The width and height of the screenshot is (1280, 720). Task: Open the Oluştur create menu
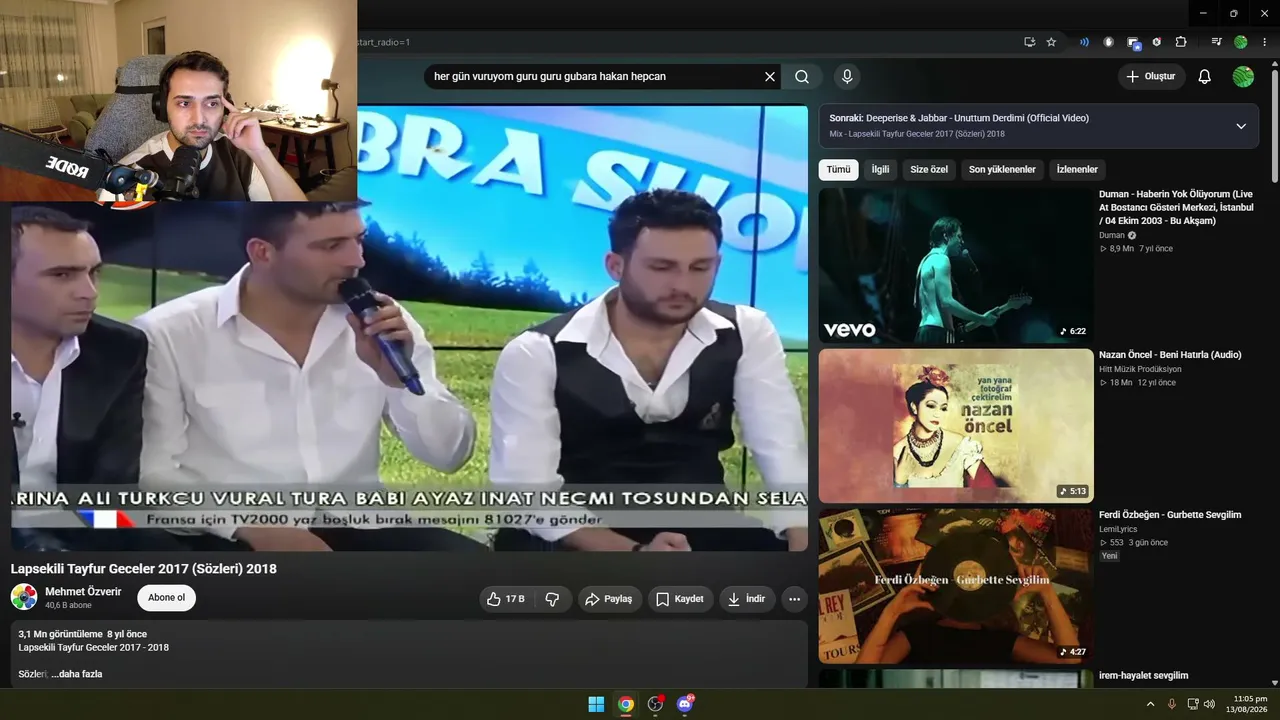click(1151, 77)
